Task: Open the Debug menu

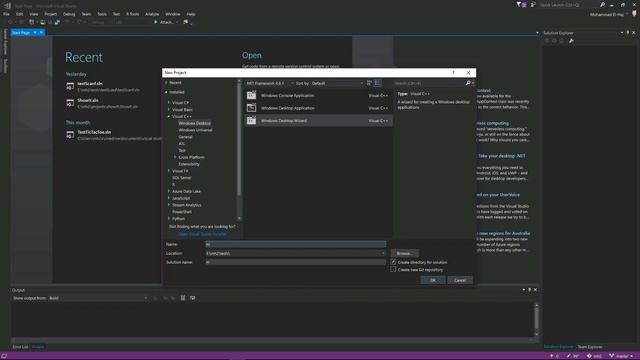Action: pyautogui.click(x=69, y=14)
